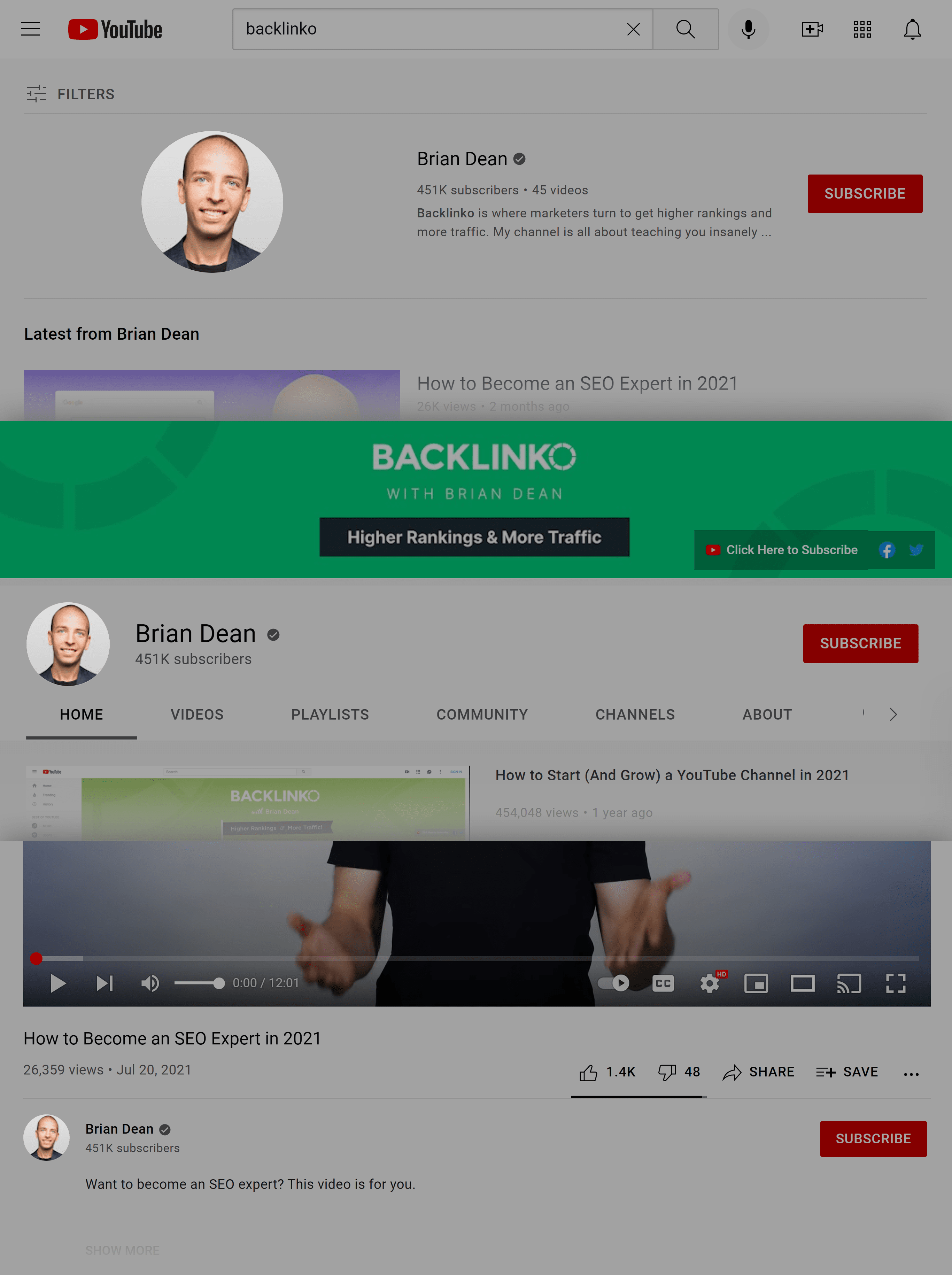Click the video settings gear icon
The image size is (952, 1275).
710,983
